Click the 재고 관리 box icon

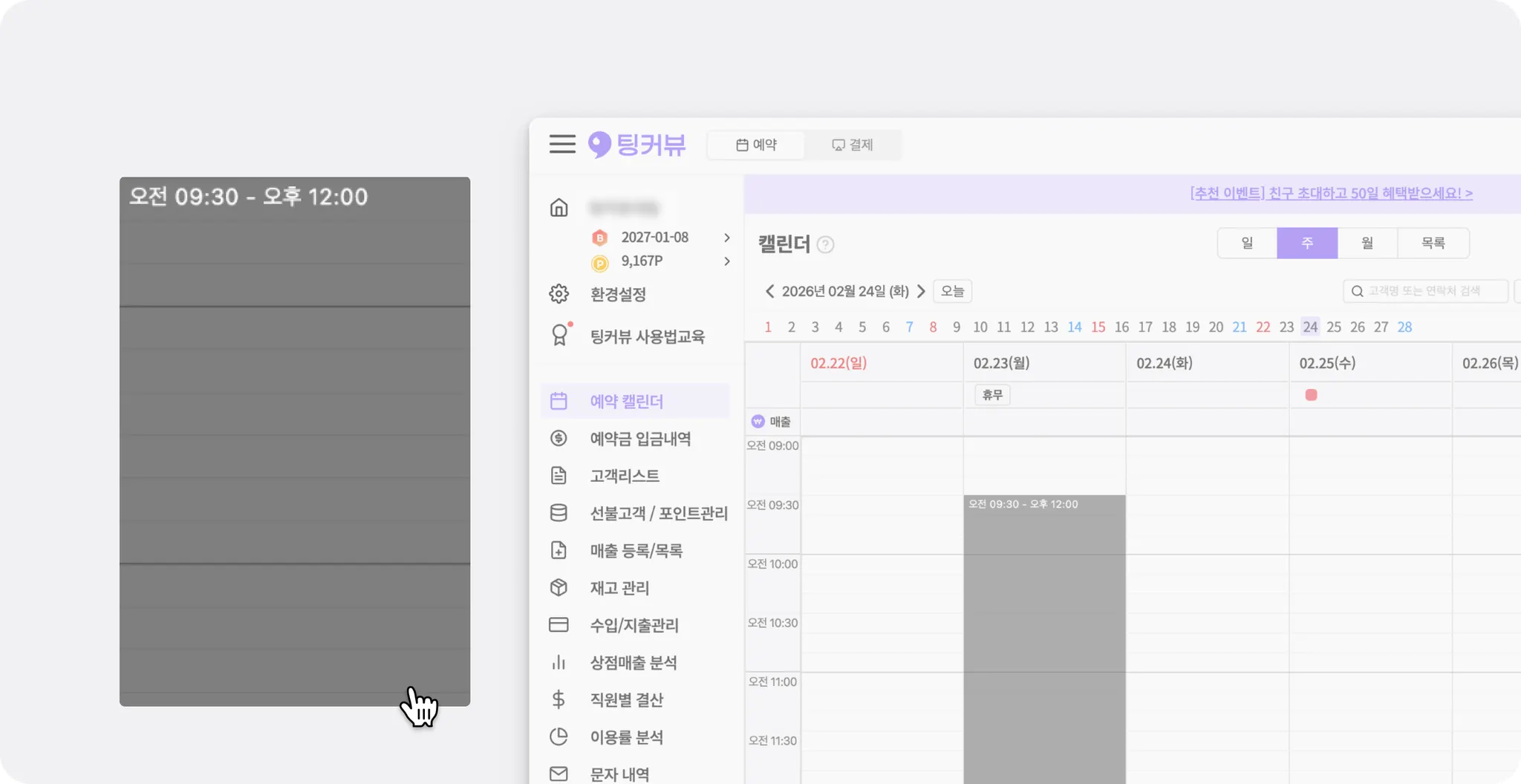click(x=558, y=587)
